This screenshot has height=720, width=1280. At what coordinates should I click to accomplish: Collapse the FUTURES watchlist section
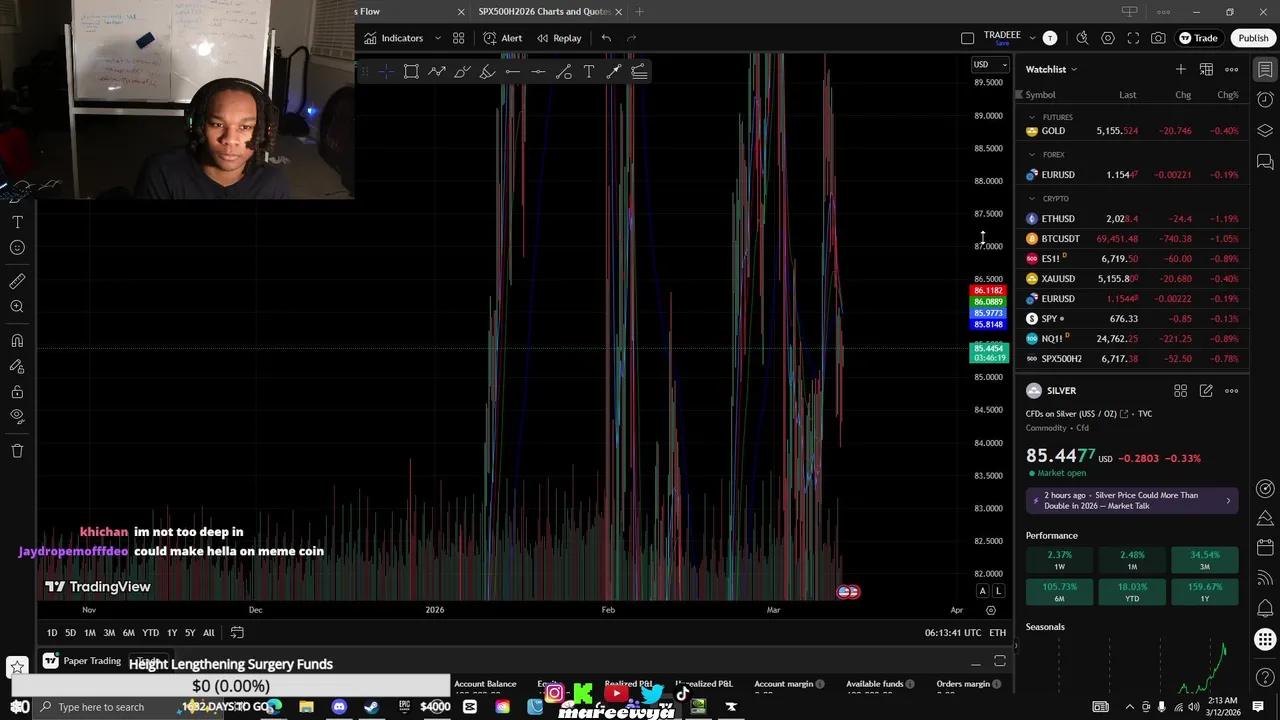click(x=1032, y=117)
